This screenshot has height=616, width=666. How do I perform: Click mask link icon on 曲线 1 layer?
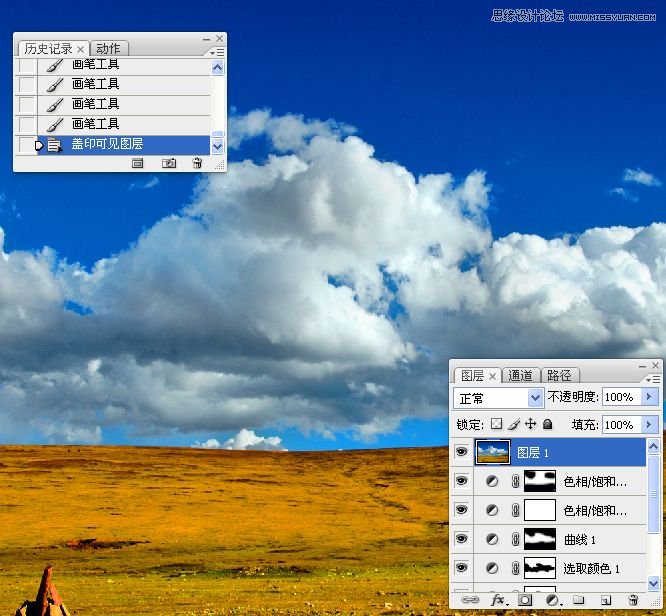click(515, 539)
